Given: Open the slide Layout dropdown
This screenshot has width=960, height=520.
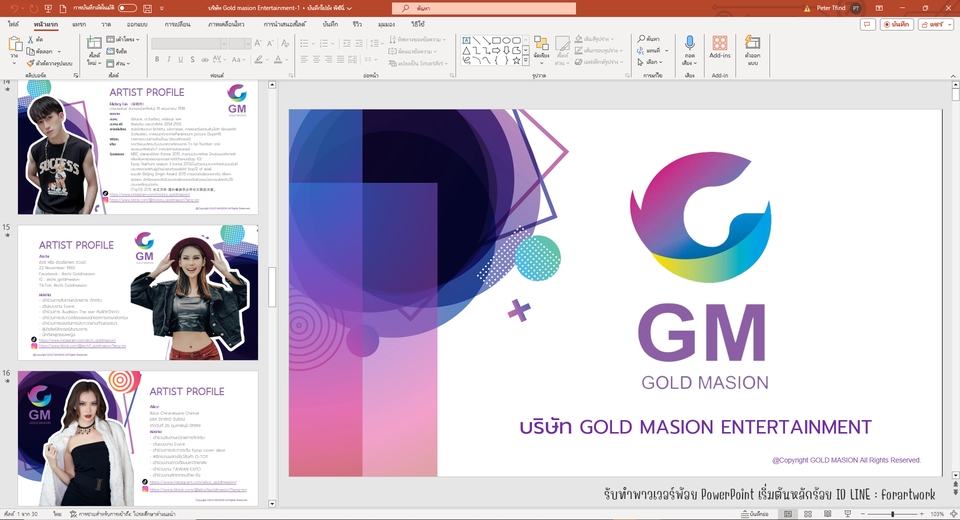Looking at the screenshot, I should 122,39.
